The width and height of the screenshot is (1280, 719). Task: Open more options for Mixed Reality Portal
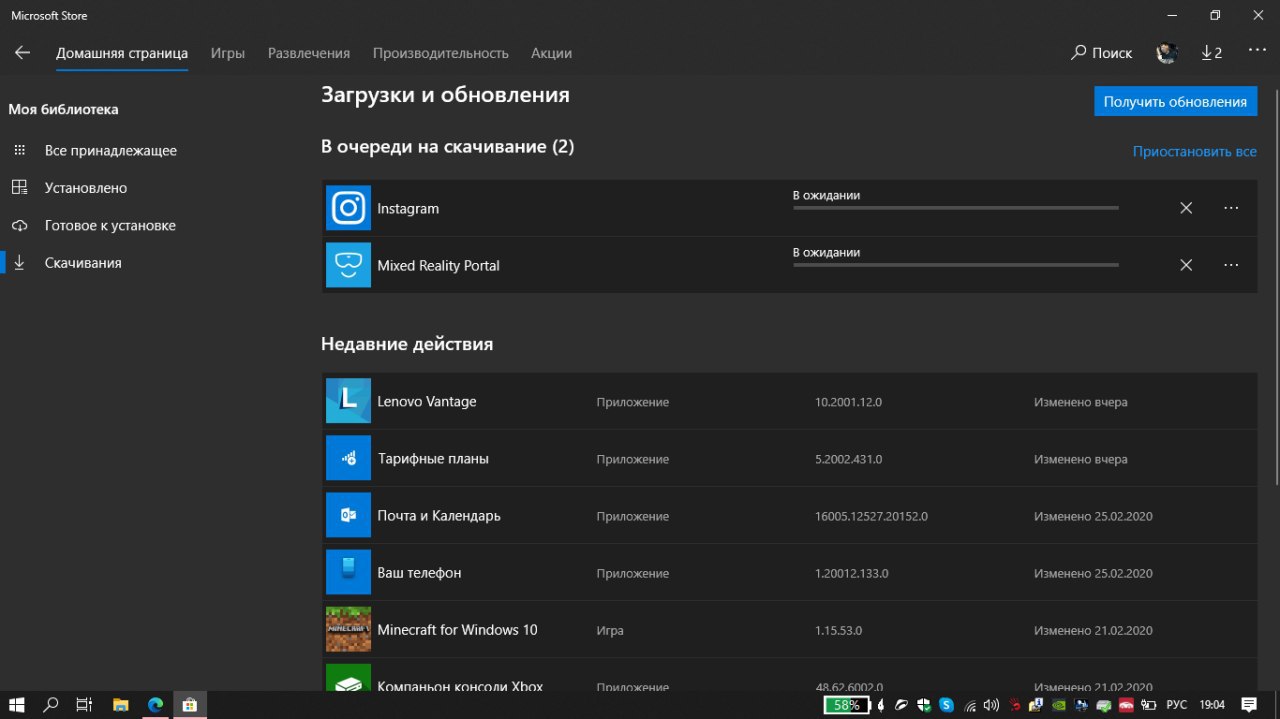1231,265
